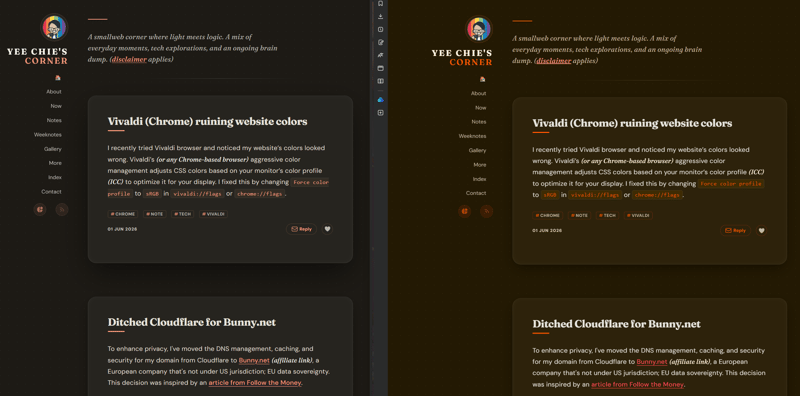This screenshot has width=800, height=396.
Task: Click the round icon left of RSS, right page
Action: tap(464, 211)
